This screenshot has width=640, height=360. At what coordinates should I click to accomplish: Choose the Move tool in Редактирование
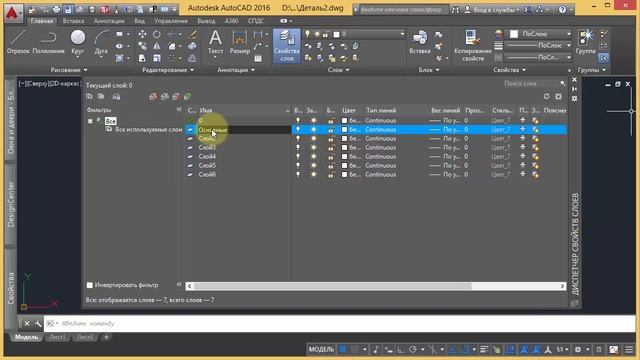click(142, 34)
